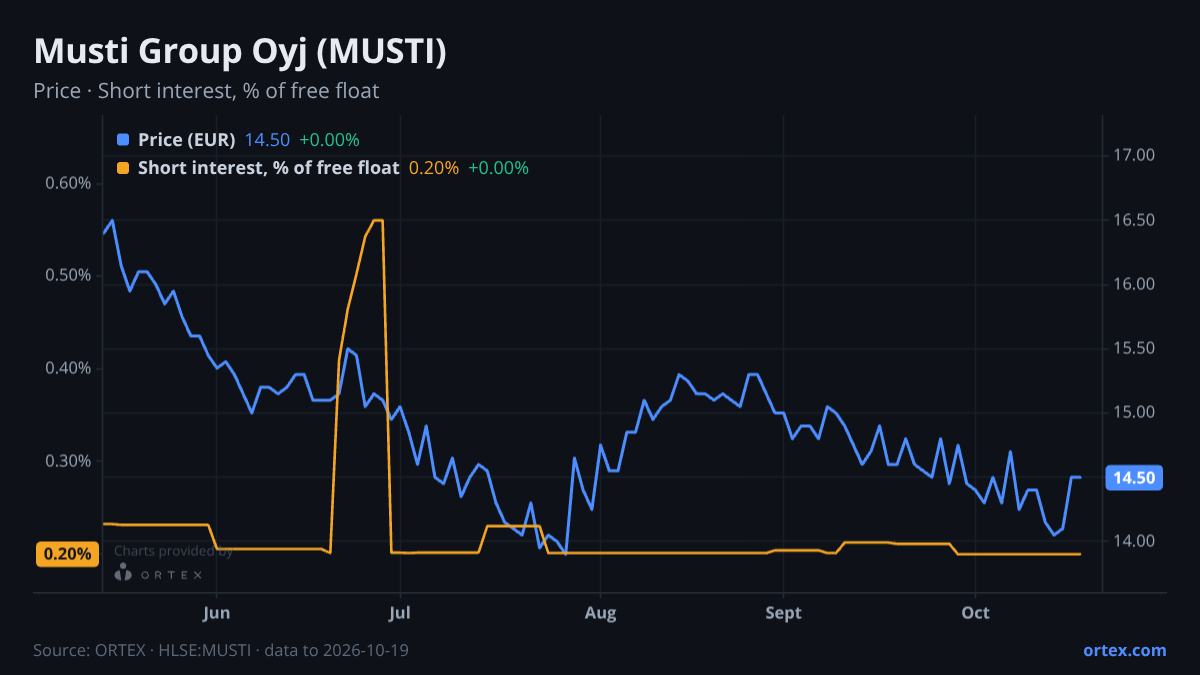Click the 17.00 right axis label

[x=1134, y=156]
